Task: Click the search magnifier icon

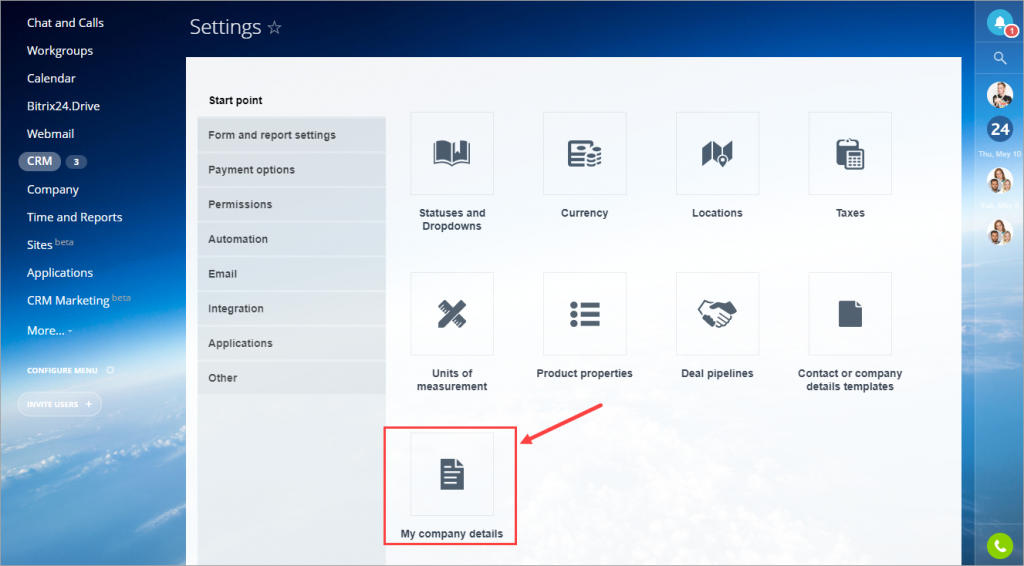Action: [x=999, y=59]
